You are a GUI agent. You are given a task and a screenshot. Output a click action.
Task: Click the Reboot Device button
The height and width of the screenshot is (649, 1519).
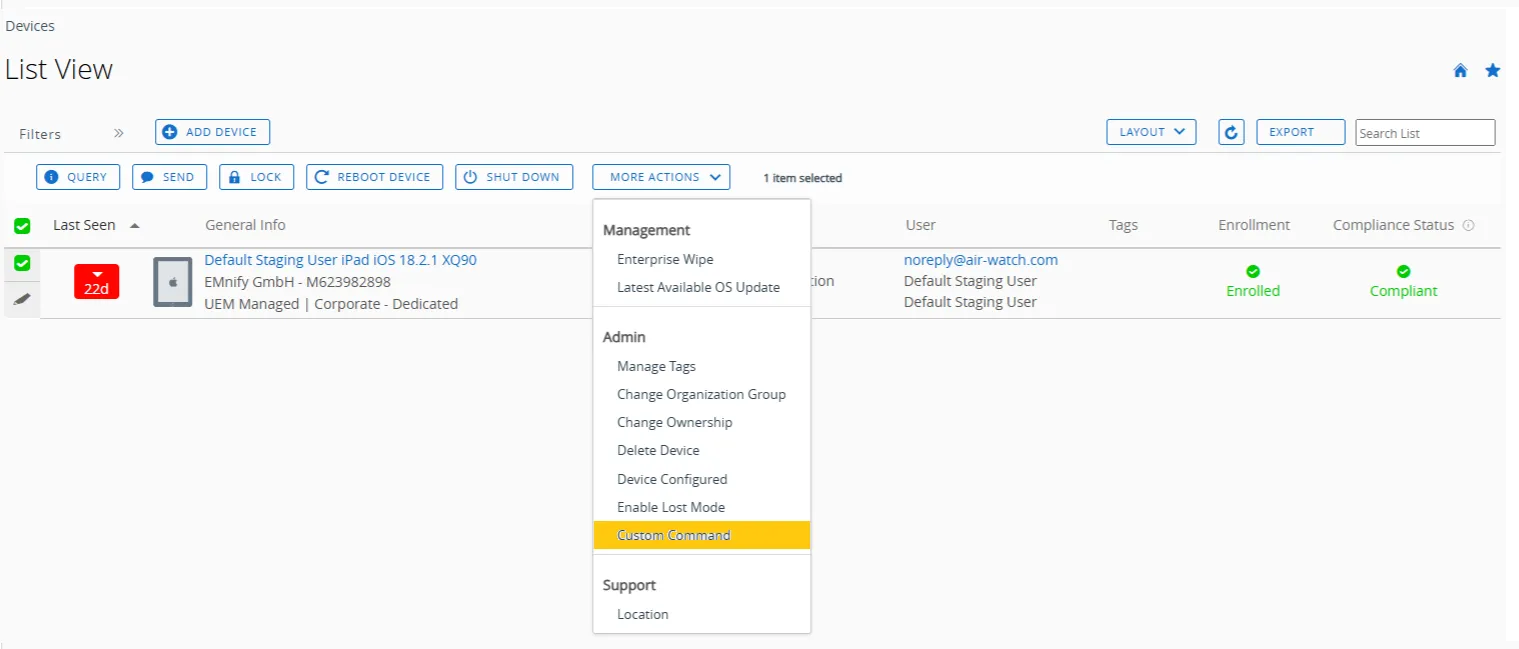tap(374, 177)
